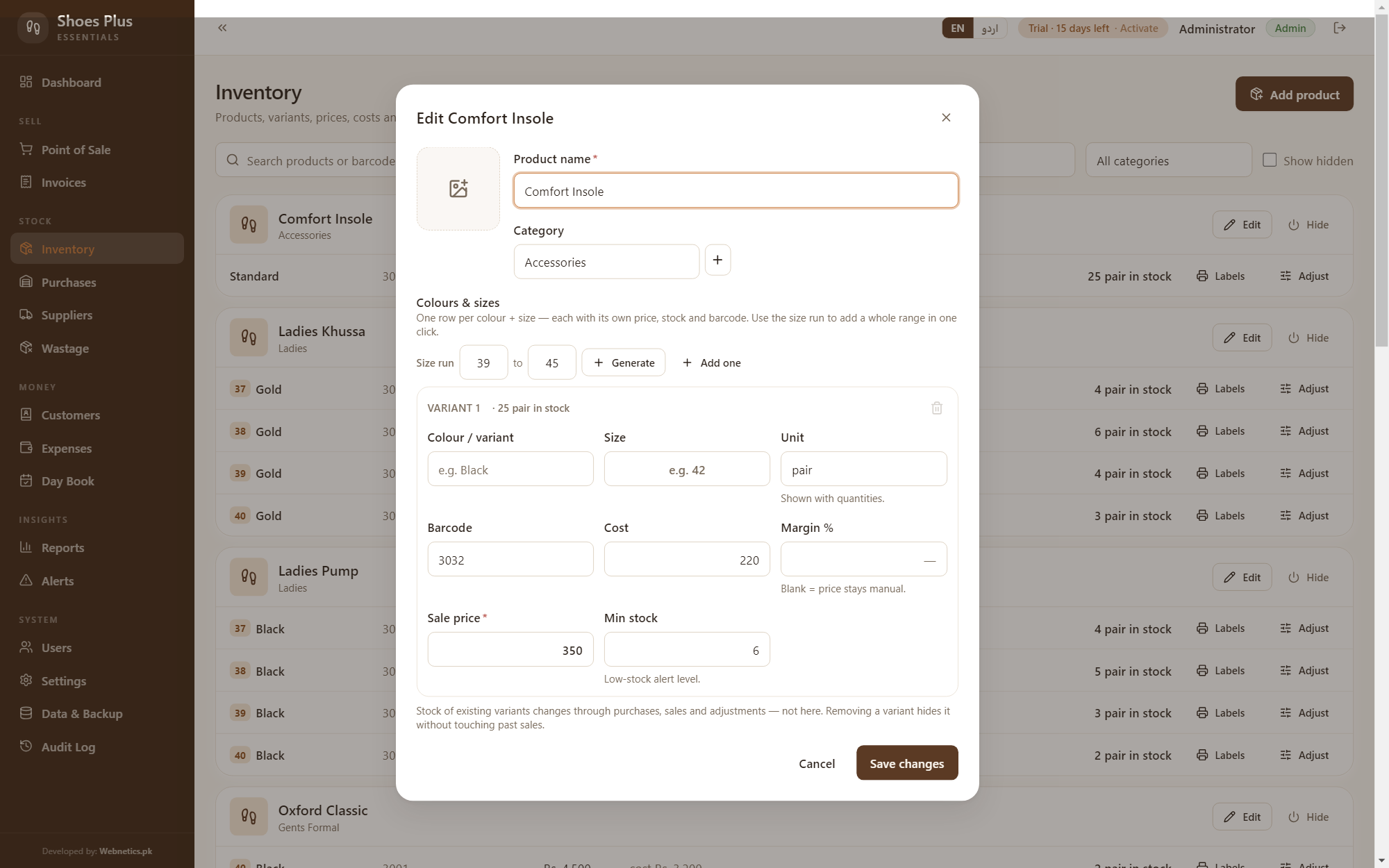Image resolution: width=1389 pixels, height=868 pixels.
Task: Click the Product name field
Action: 736,190
